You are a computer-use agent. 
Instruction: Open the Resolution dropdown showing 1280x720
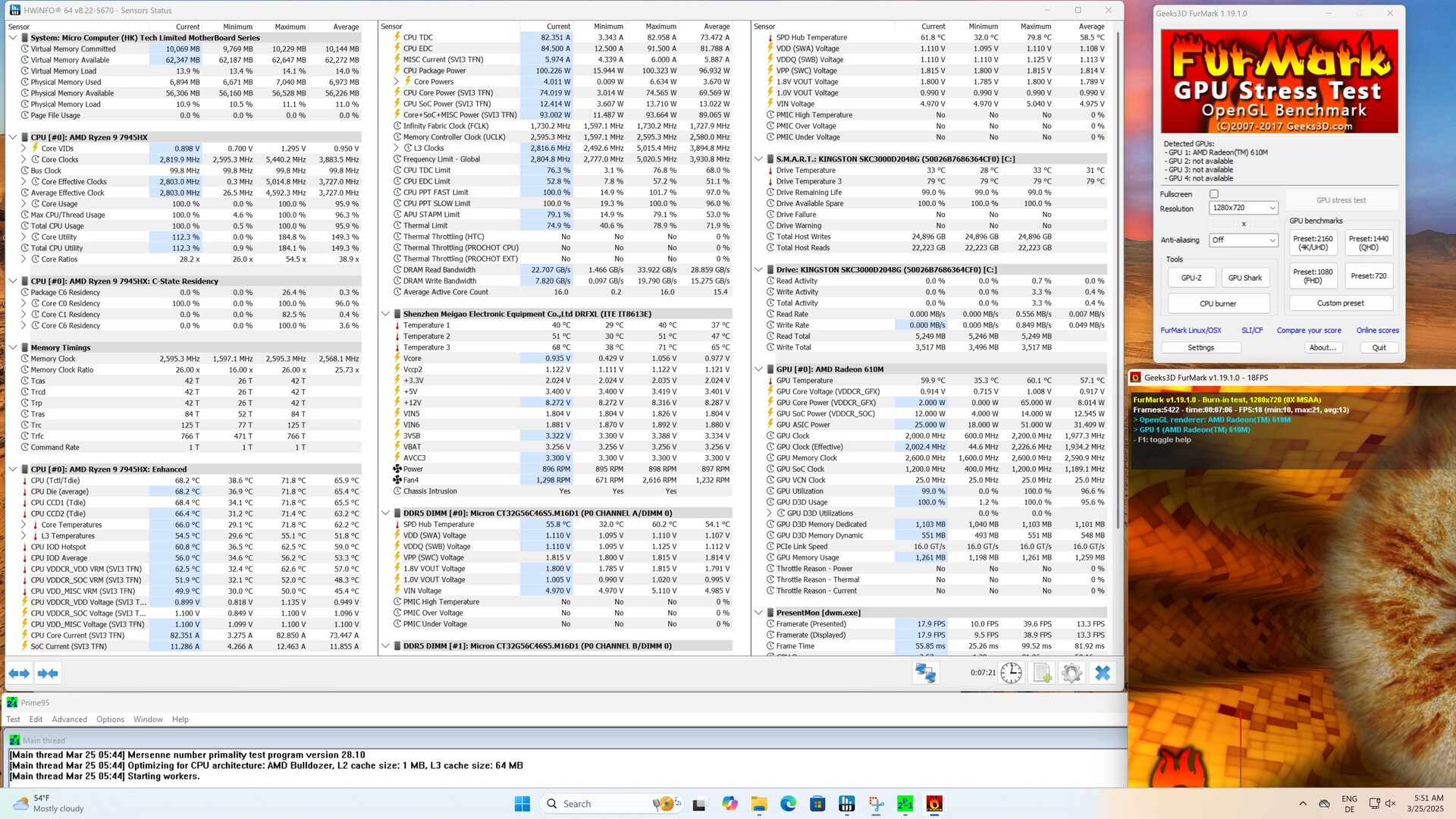click(1244, 208)
